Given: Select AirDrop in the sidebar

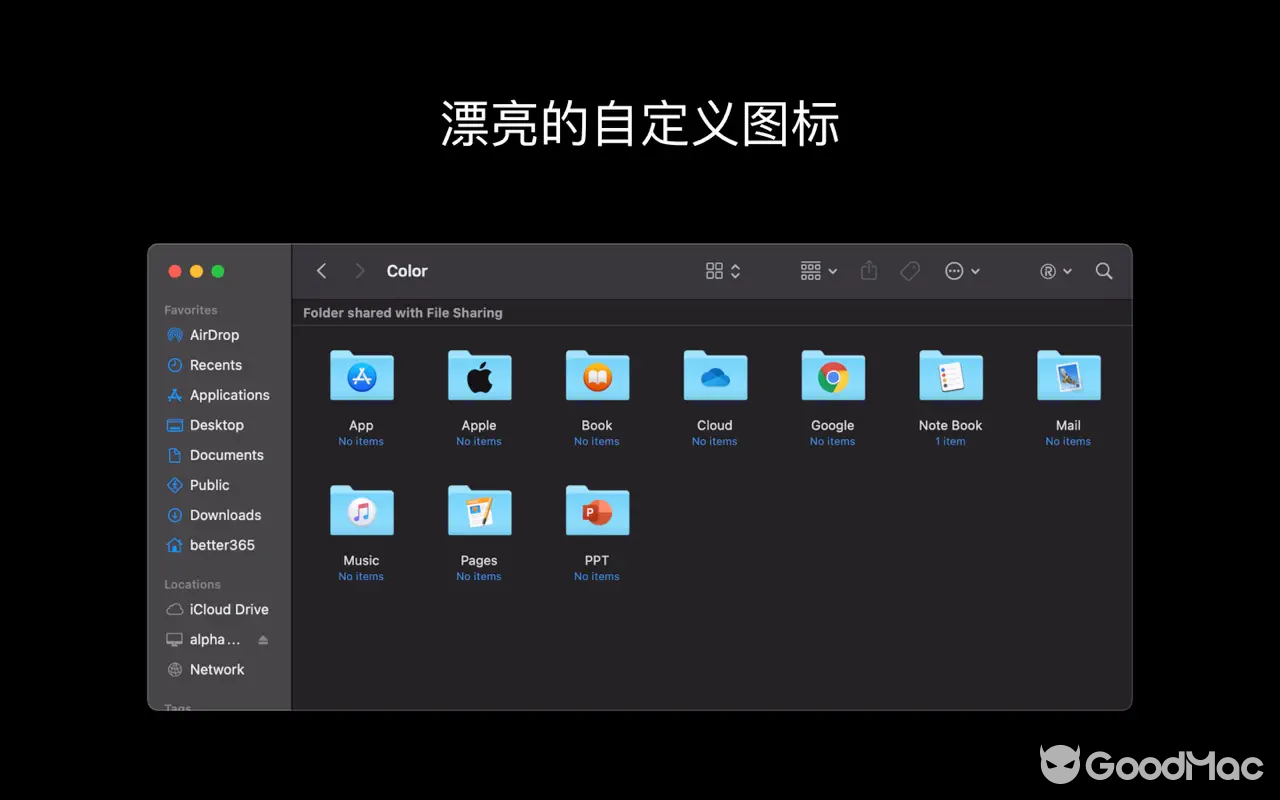Looking at the screenshot, I should click(213, 335).
